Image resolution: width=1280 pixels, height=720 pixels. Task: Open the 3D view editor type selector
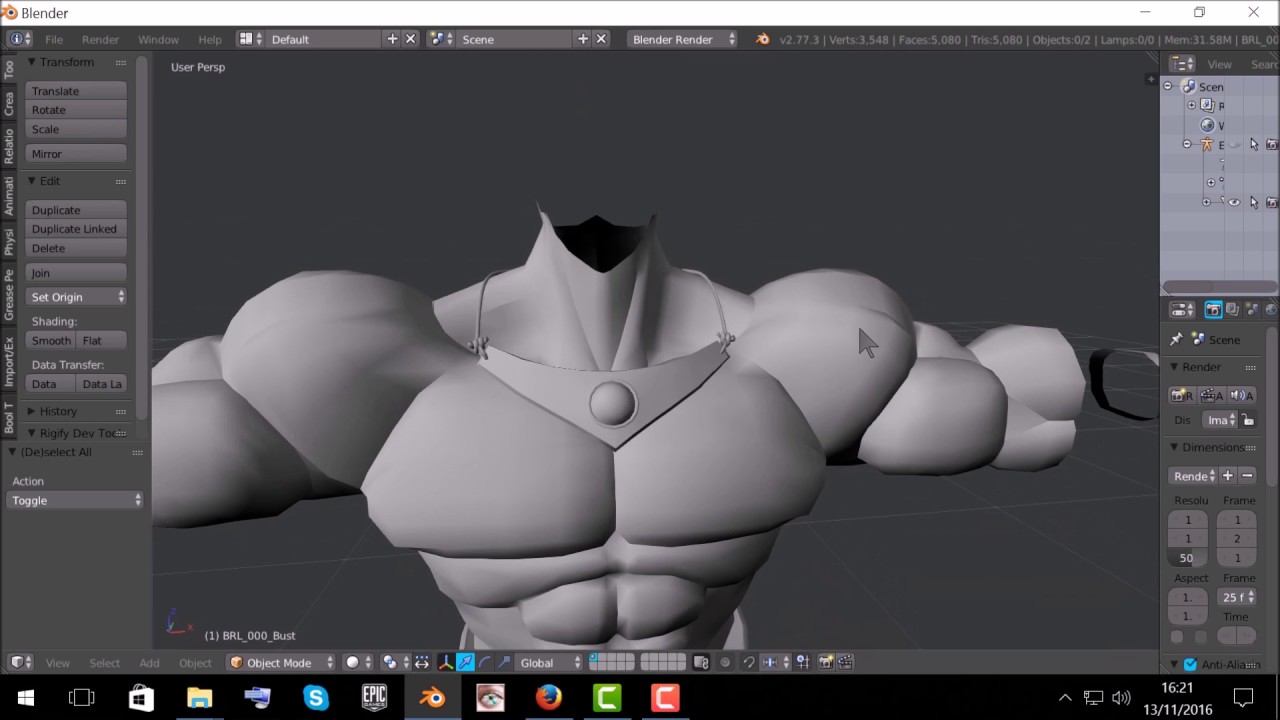click(20, 662)
